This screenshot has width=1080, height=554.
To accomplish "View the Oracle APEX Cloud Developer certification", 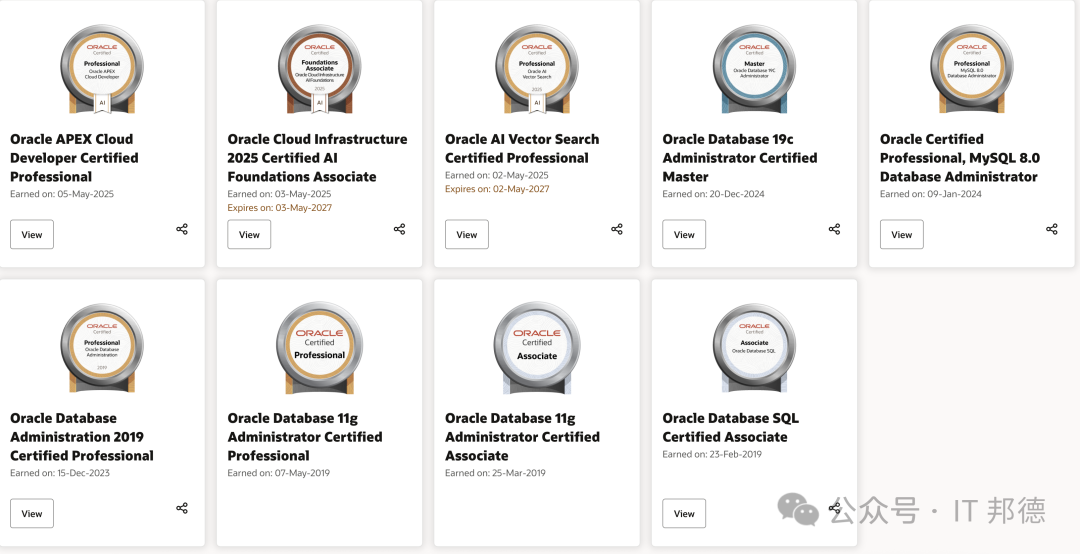I will pos(32,234).
